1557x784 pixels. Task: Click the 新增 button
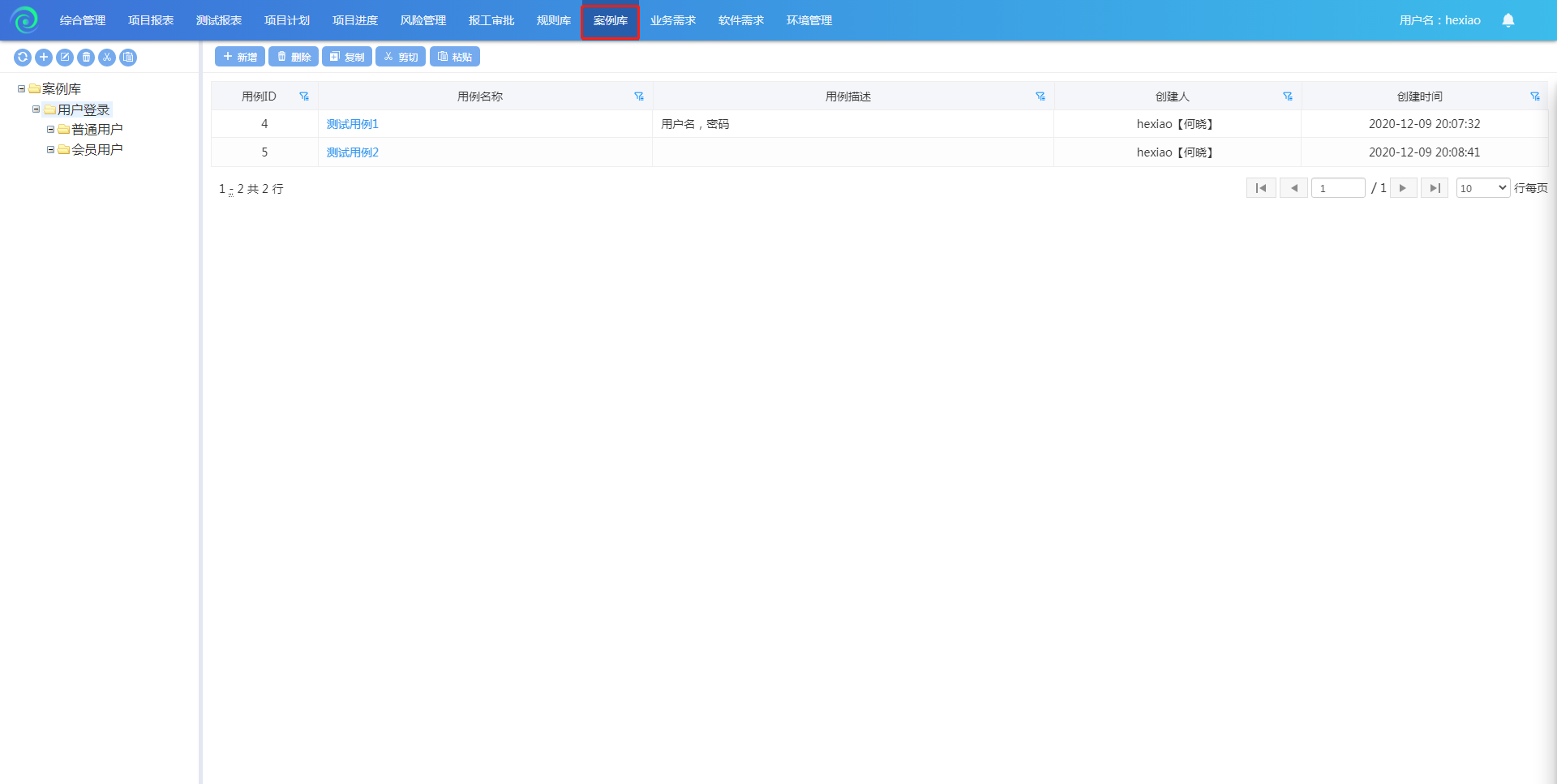[240, 57]
